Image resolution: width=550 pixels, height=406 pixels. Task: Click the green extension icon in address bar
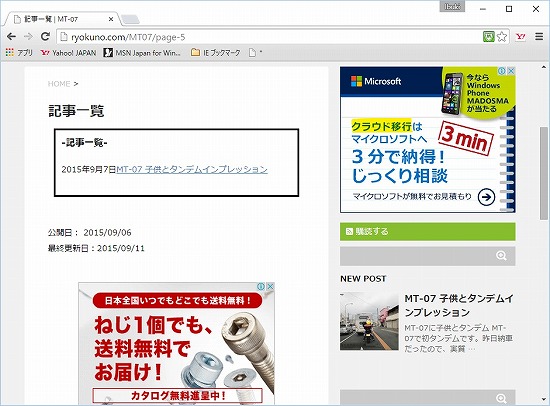pyautogui.click(x=489, y=36)
